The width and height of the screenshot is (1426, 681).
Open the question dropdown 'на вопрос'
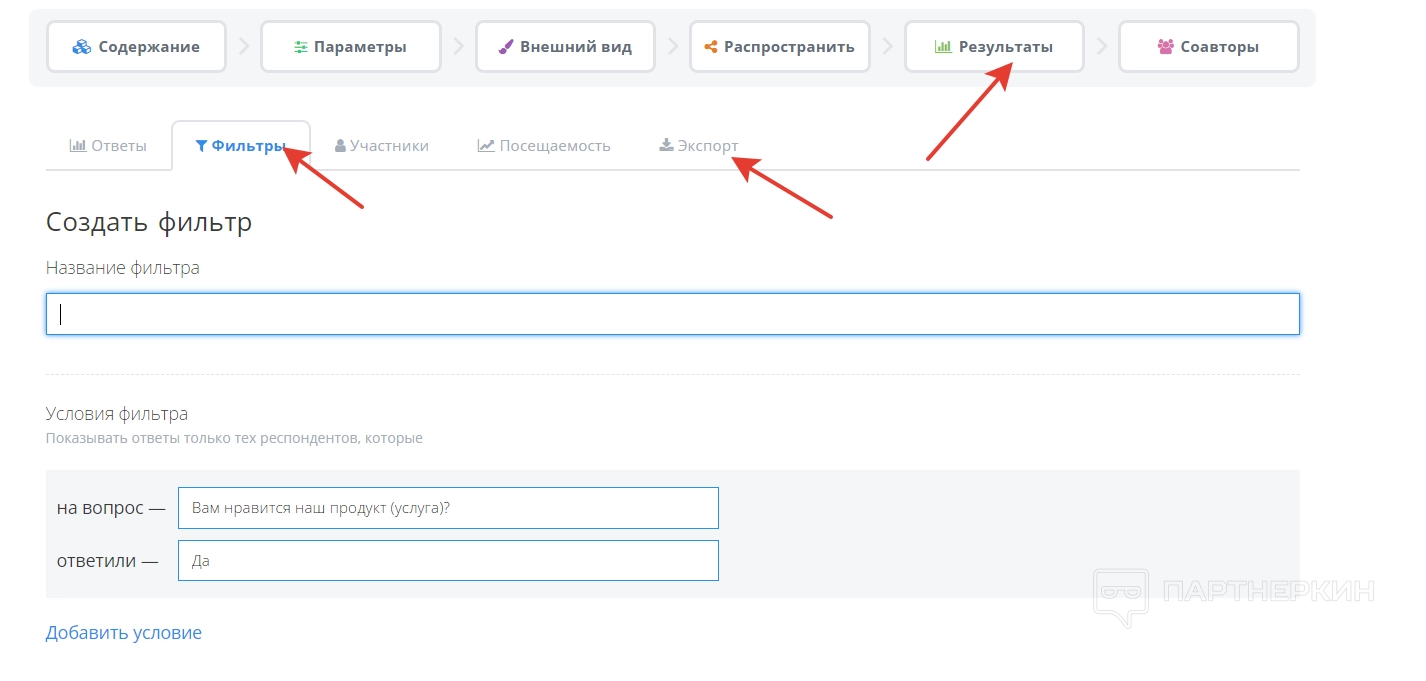[x=448, y=508]
